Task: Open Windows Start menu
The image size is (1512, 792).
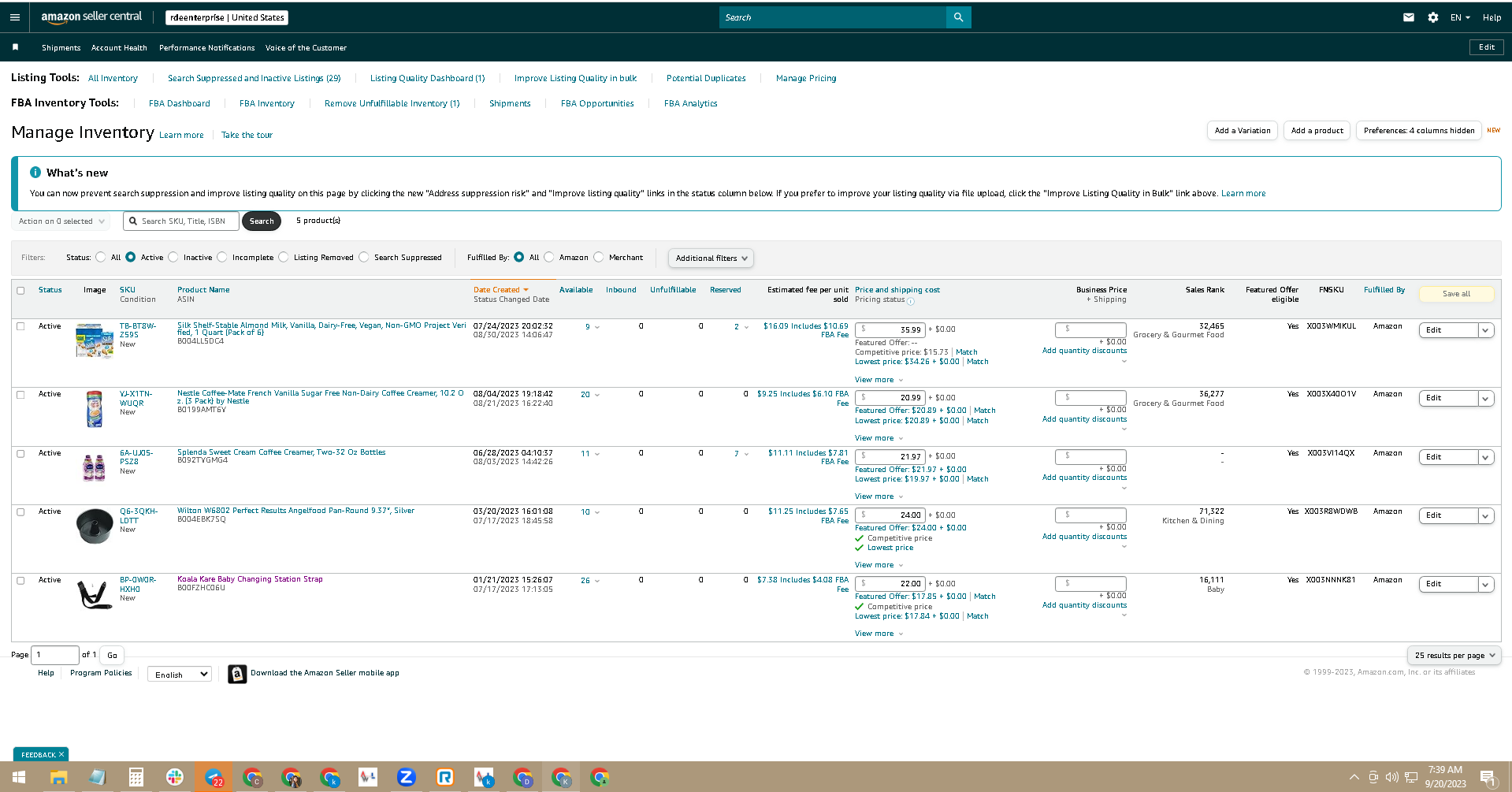Action: [x=19, y=778]
